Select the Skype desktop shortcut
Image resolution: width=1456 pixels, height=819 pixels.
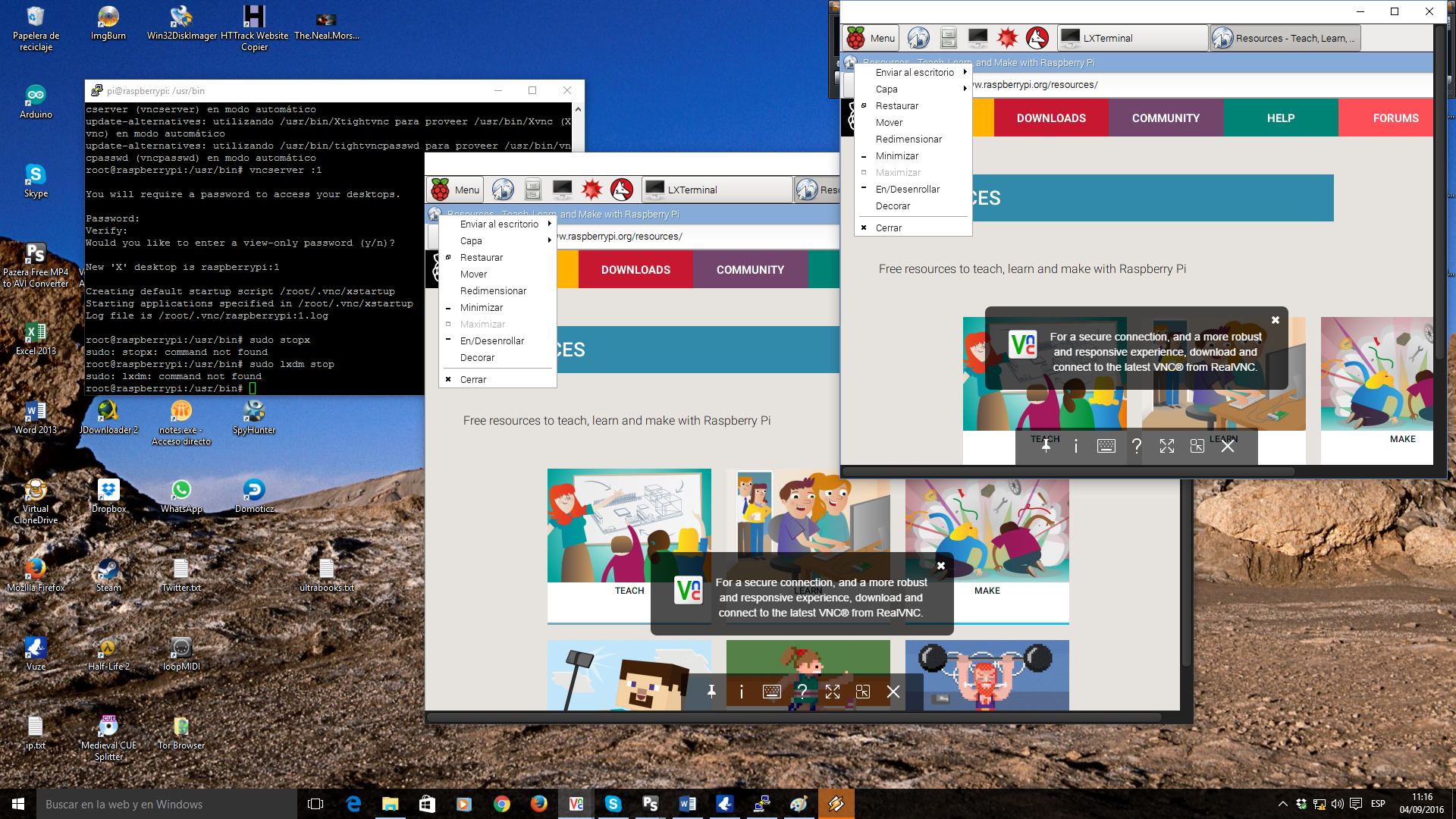click(x=36, y=180)
